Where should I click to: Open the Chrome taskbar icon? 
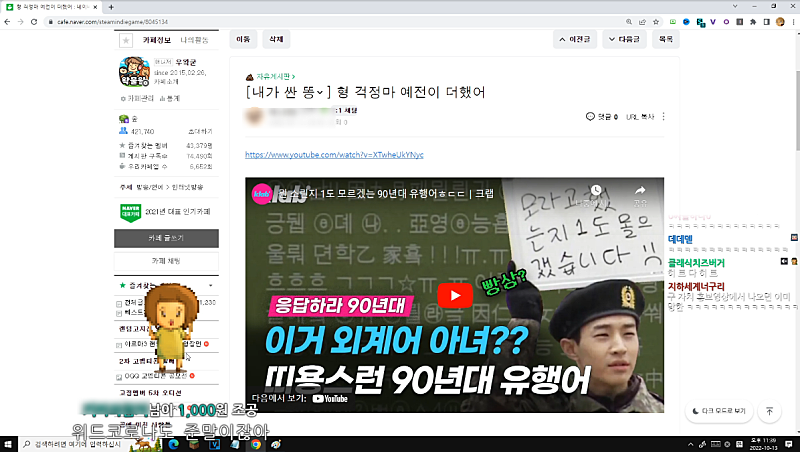255,444
